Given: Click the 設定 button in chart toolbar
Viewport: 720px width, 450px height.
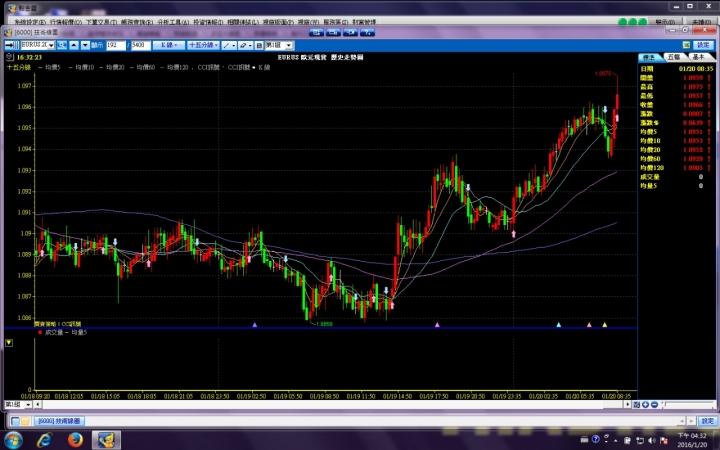Looking at the screenshot, I should click(x=703, y=45).
